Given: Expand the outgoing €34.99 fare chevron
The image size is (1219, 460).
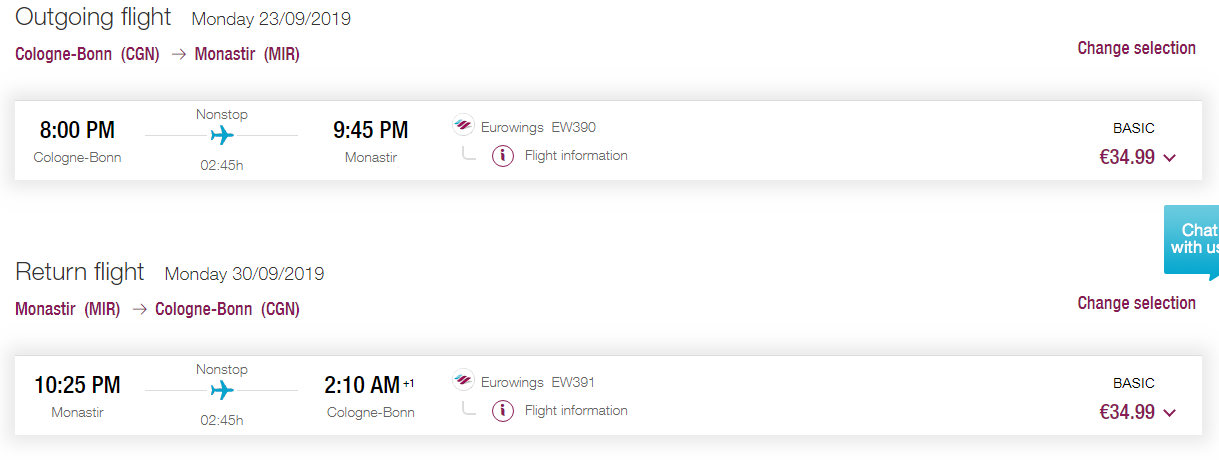Looking at the screenshot, I should pos(1170,157).
